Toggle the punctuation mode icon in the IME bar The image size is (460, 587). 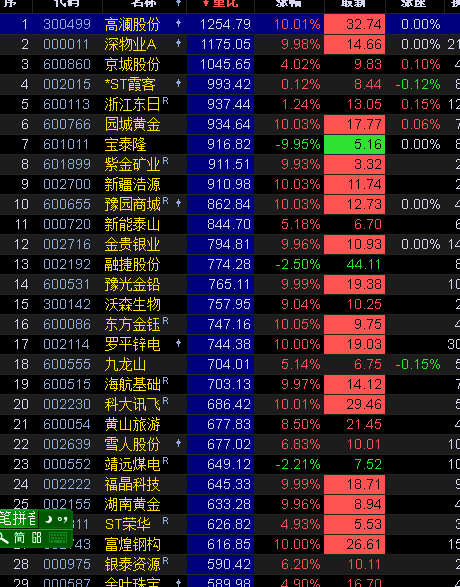click(x=62, y=519)
